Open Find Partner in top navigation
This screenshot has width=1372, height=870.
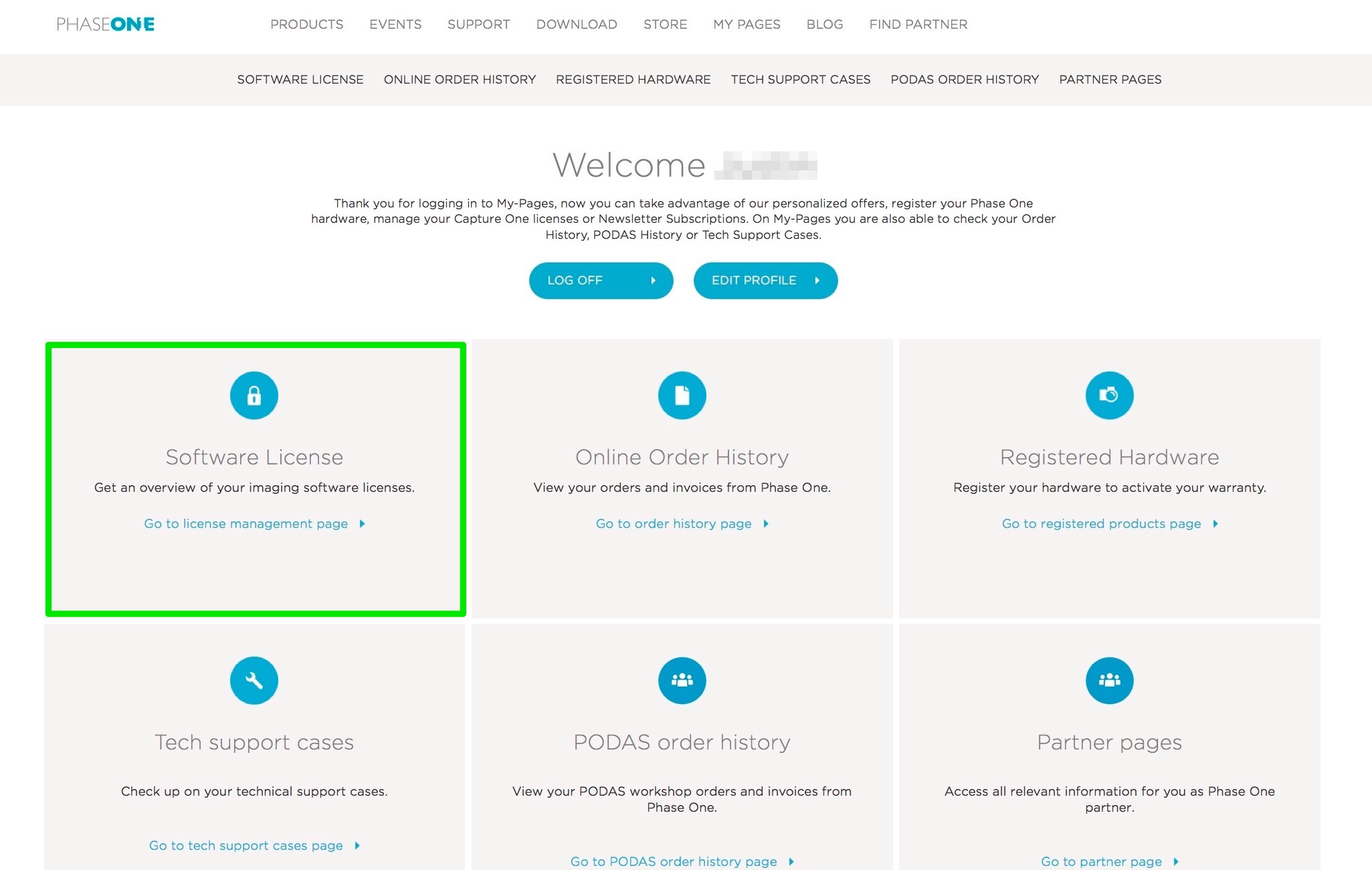click(x=918, y=25)
